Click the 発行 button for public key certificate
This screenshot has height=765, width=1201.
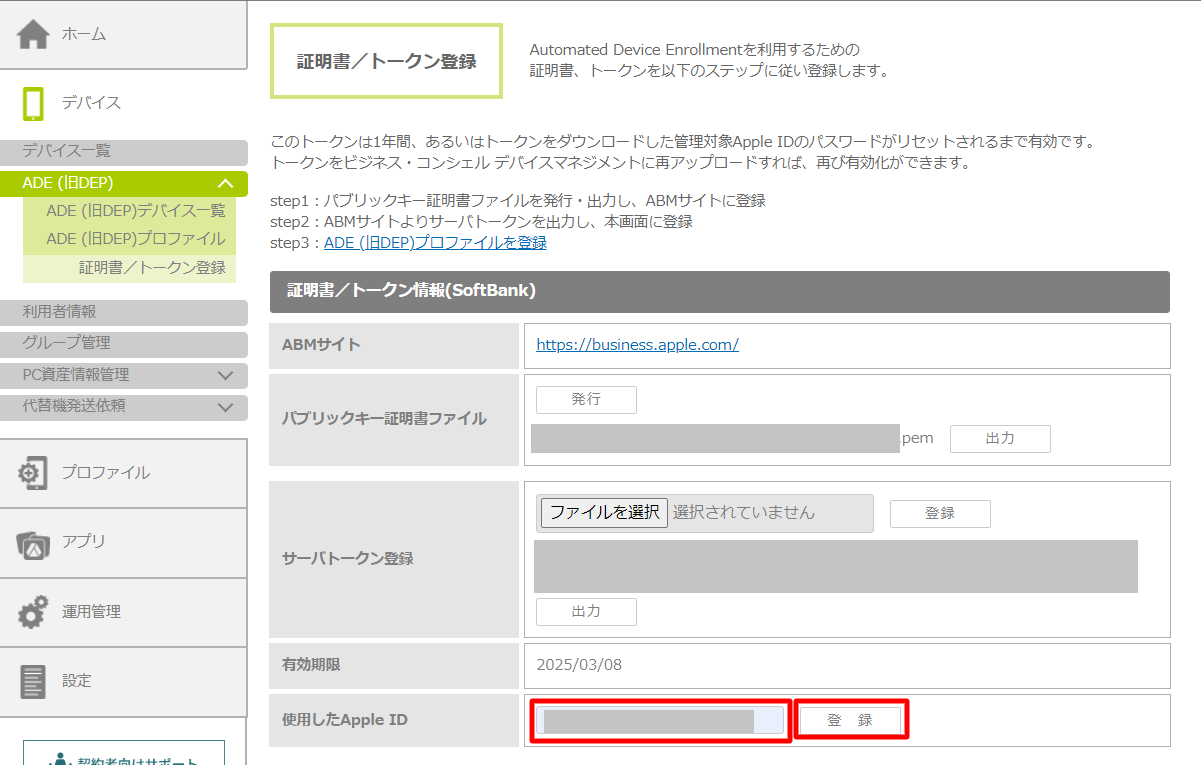[586, 400]
